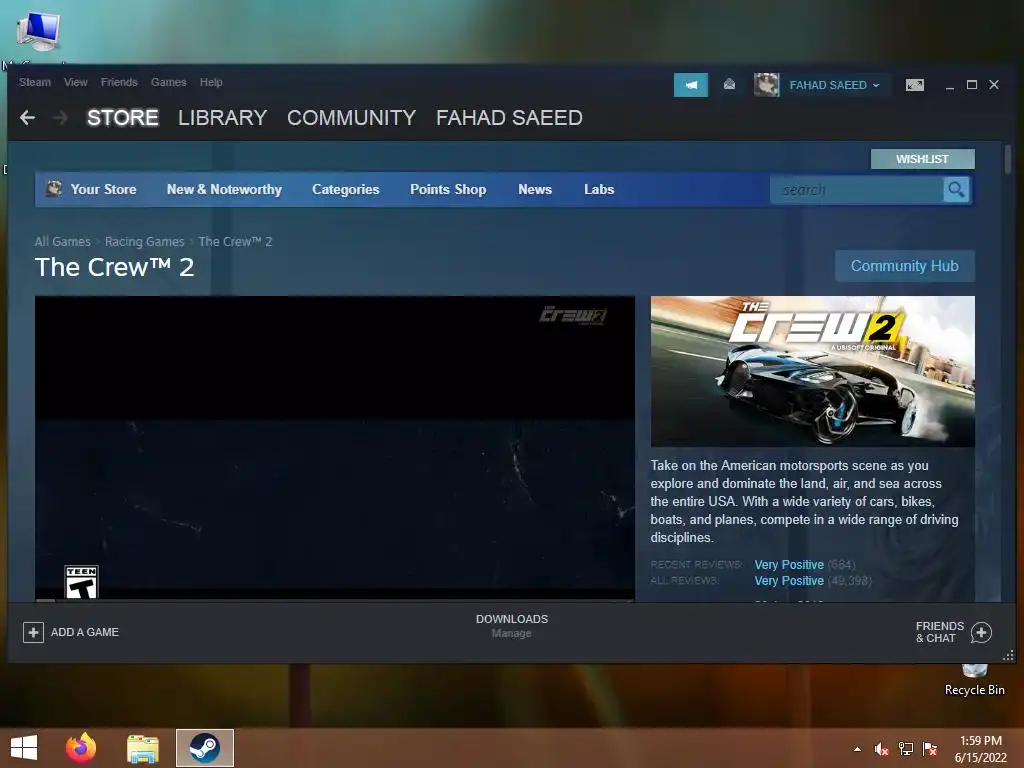Click The Crew 2 breadcrumb link

pyautogui.click(x=235, y=242)
